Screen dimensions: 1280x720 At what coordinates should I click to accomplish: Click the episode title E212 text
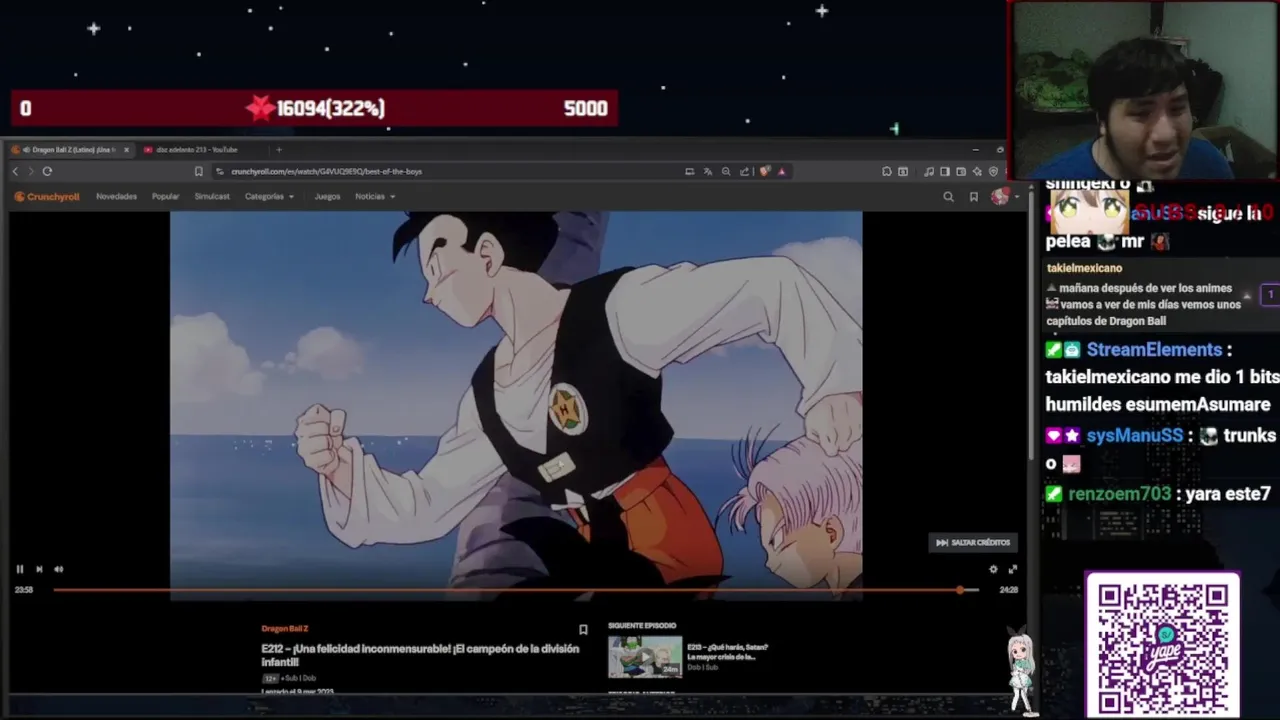coord(420,655)
